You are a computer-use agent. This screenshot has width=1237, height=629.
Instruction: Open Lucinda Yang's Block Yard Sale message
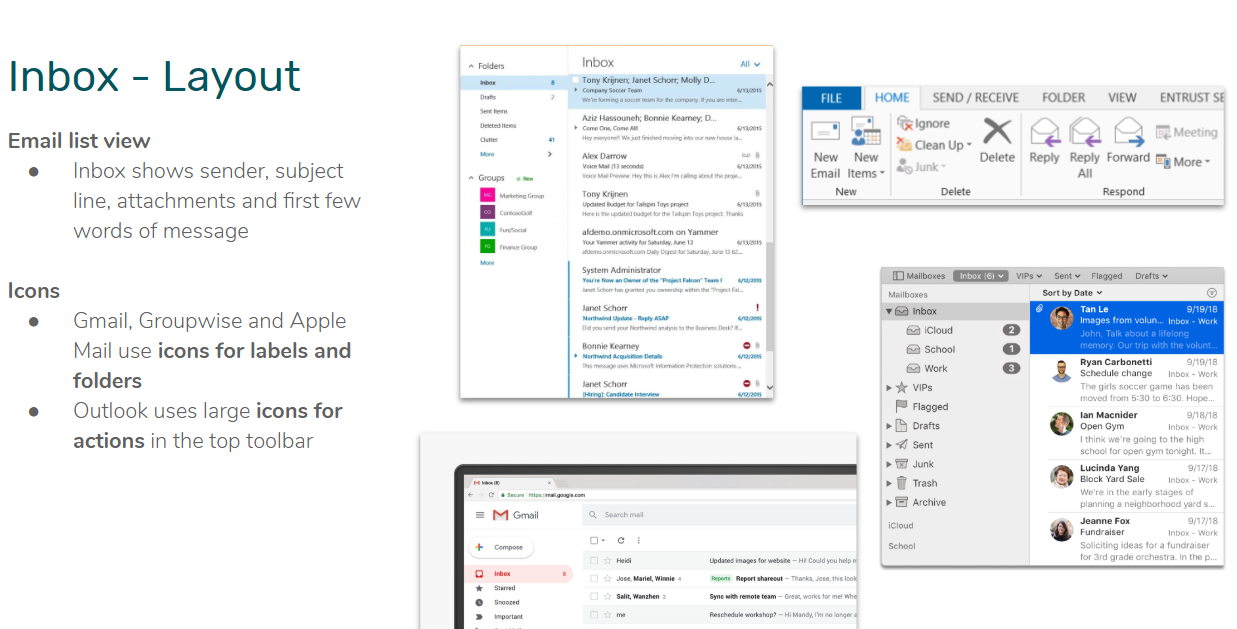tap(1126, 486)
